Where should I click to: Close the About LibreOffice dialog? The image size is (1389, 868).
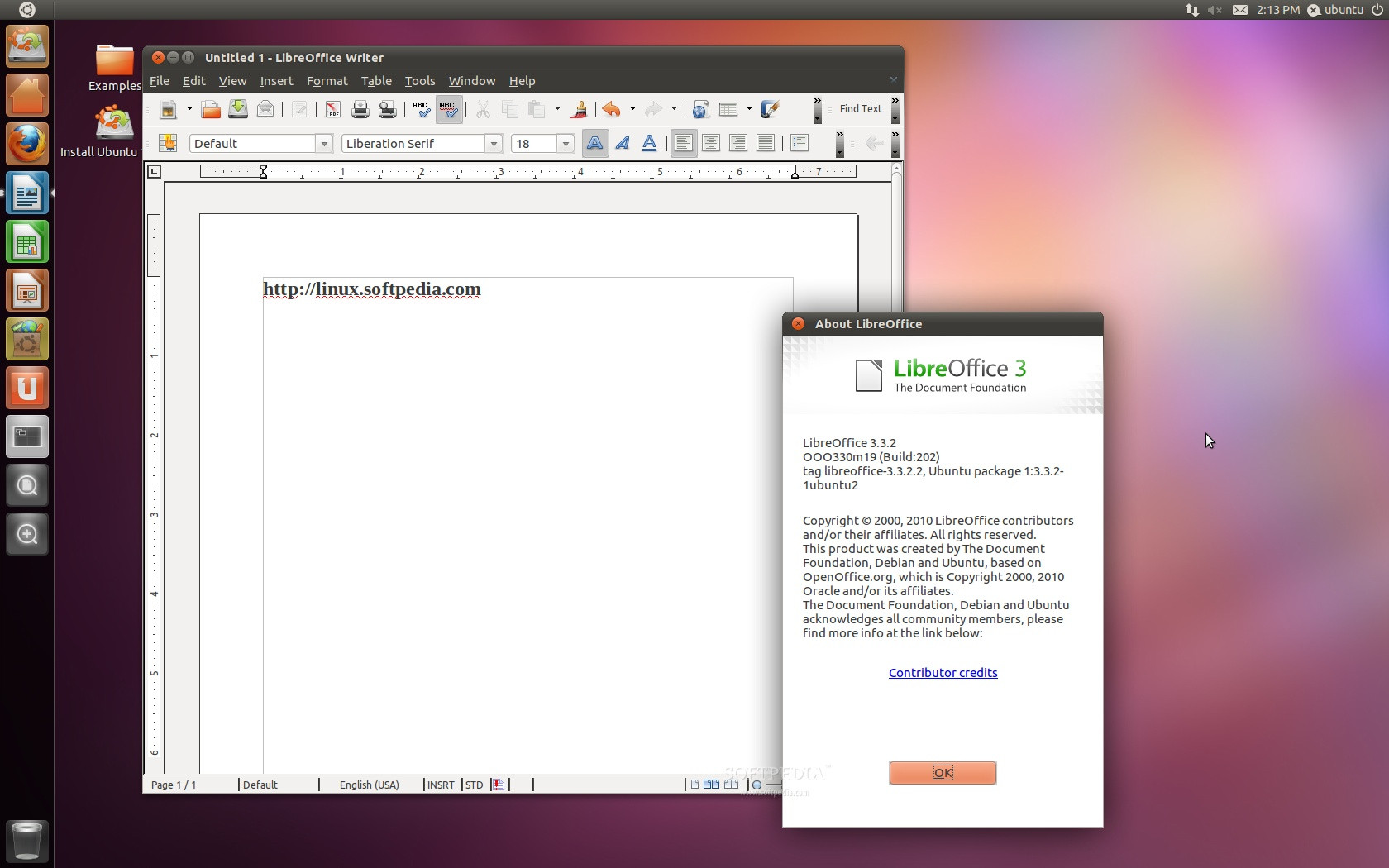point(798,324)
